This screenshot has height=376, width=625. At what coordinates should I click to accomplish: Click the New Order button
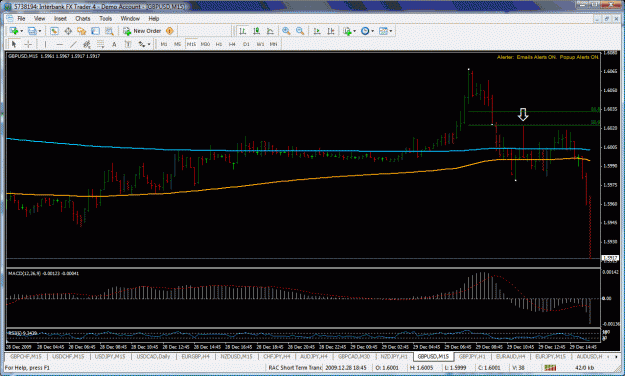[x=142, y=31]
